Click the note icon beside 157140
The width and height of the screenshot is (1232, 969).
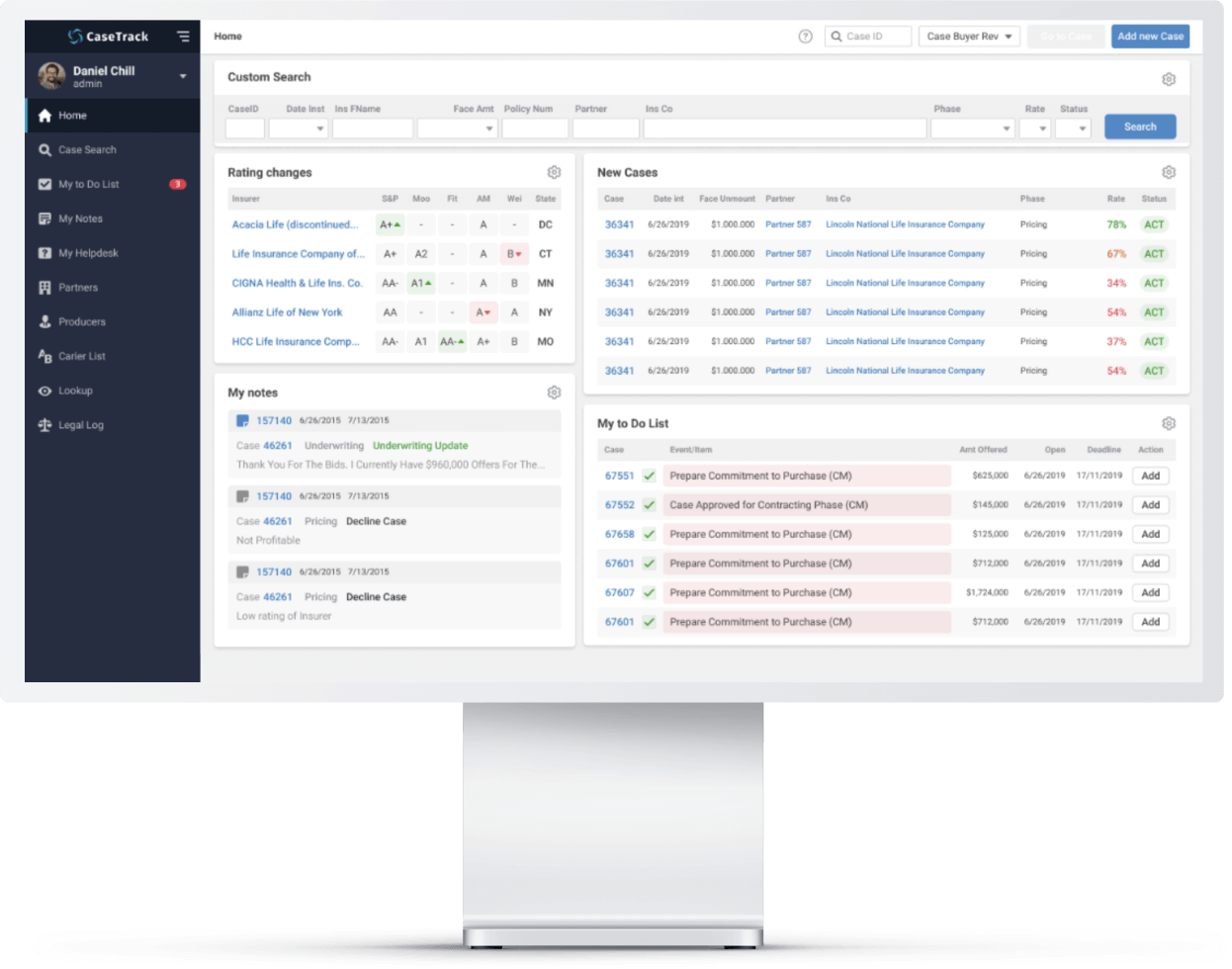pos(244,420)
